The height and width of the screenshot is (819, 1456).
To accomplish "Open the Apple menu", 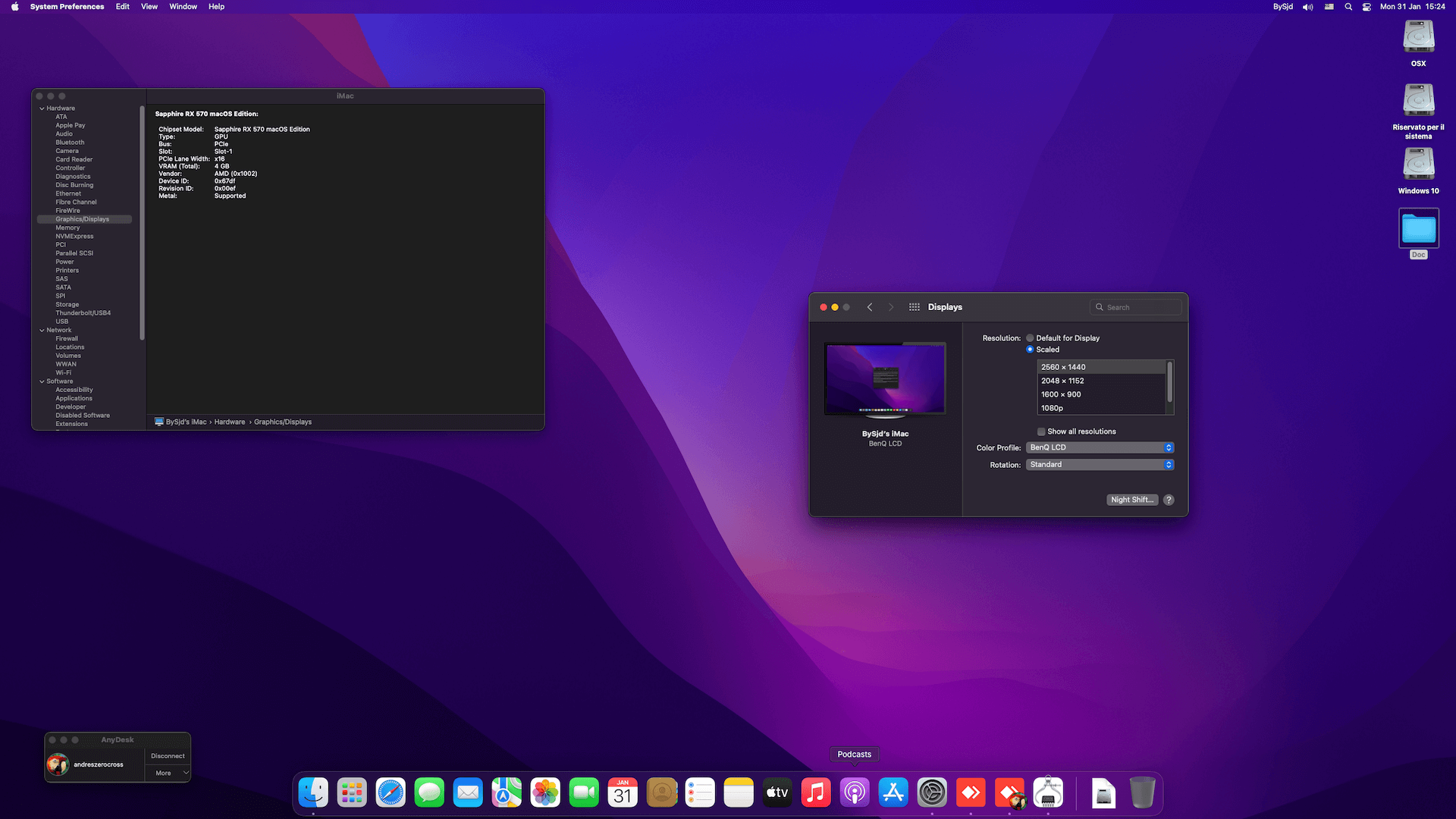I will pyautogui.click(x=14, y=7).
